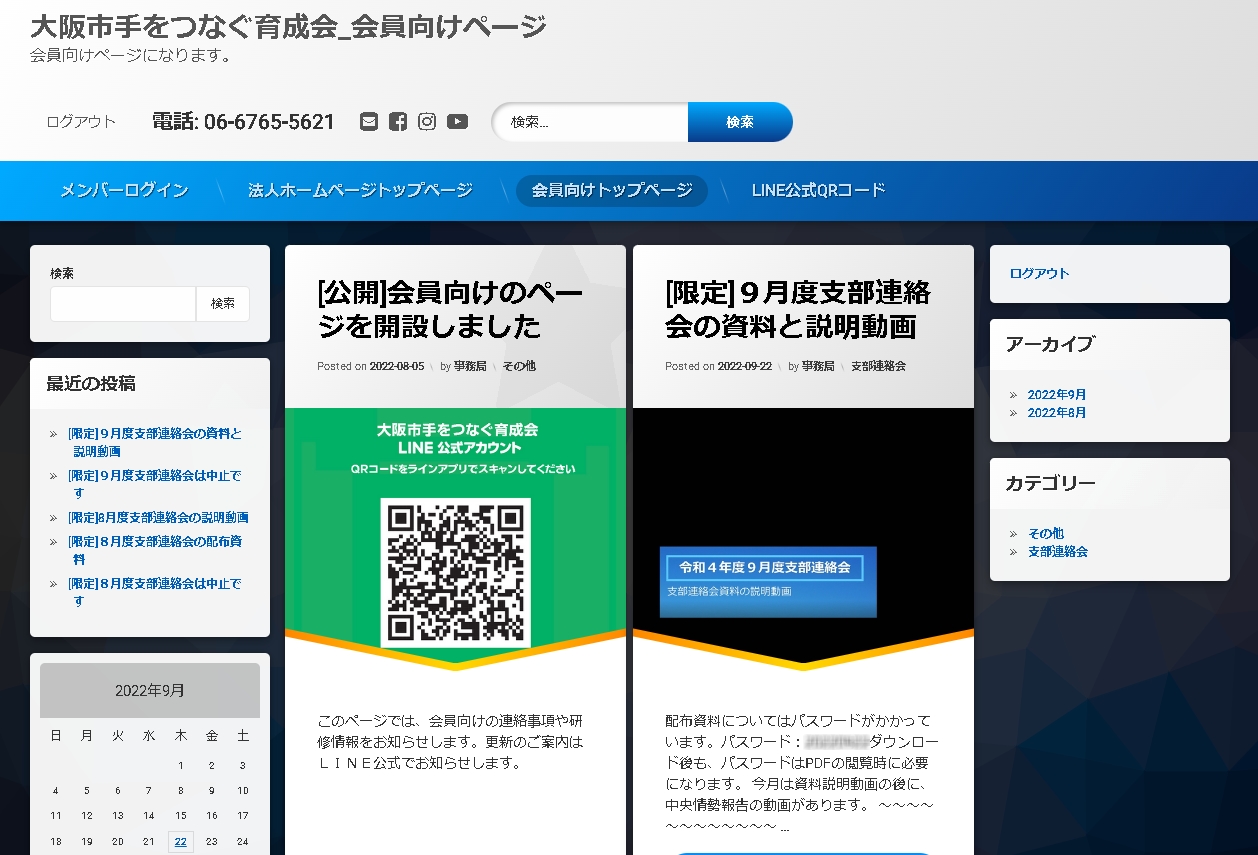Open 法人ホームページトップページ menu item

[361, 190]
